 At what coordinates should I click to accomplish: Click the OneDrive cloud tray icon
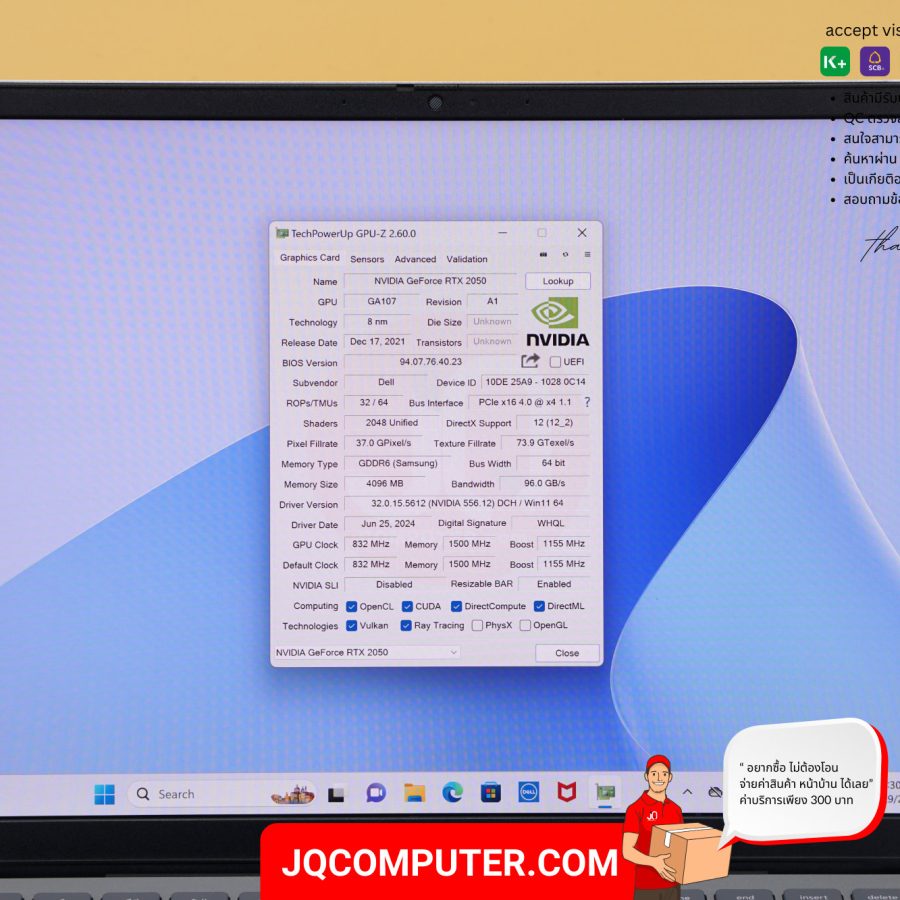click(x=715, y=792)
